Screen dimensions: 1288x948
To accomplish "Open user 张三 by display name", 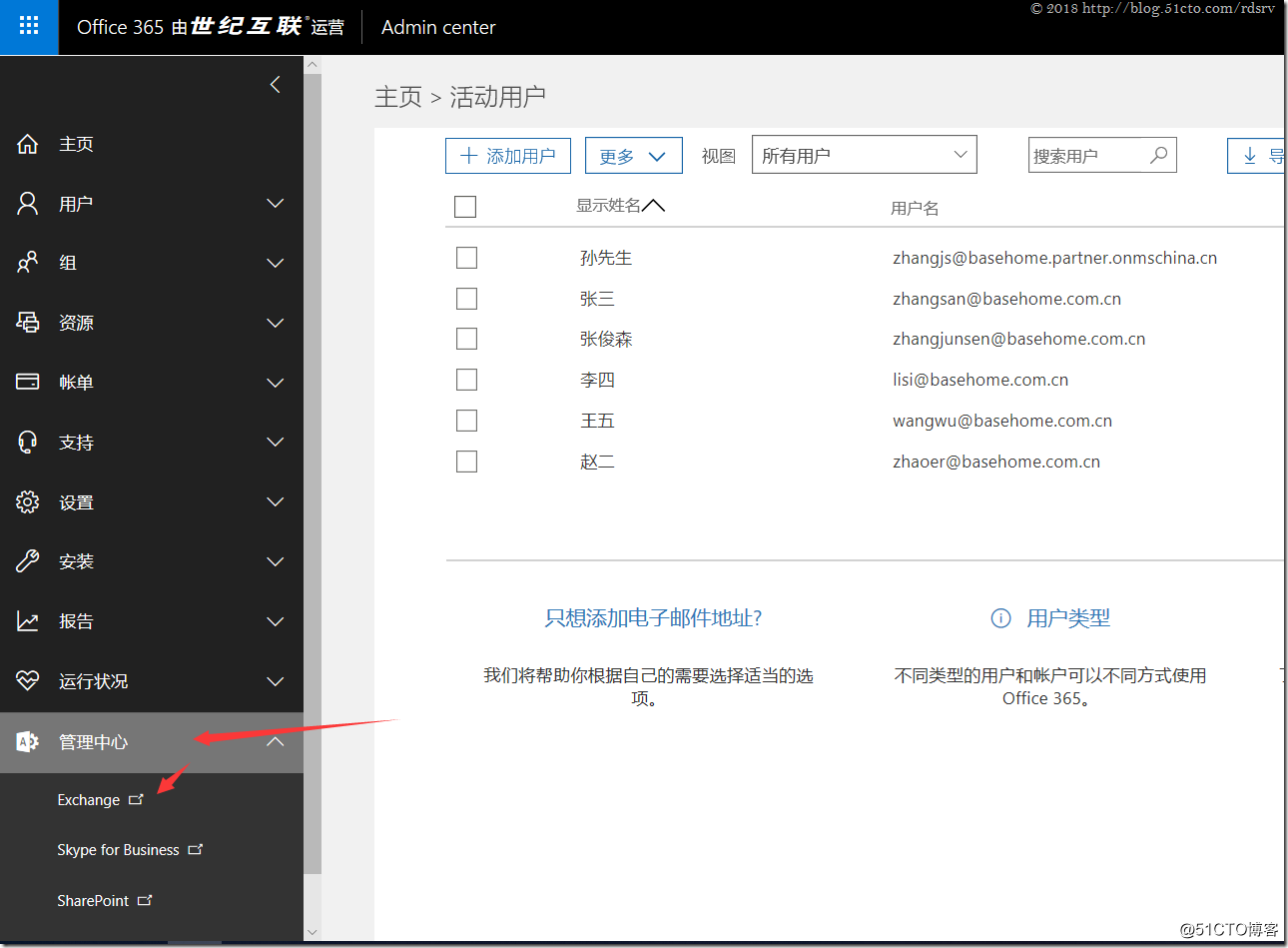I will point(597,299).
